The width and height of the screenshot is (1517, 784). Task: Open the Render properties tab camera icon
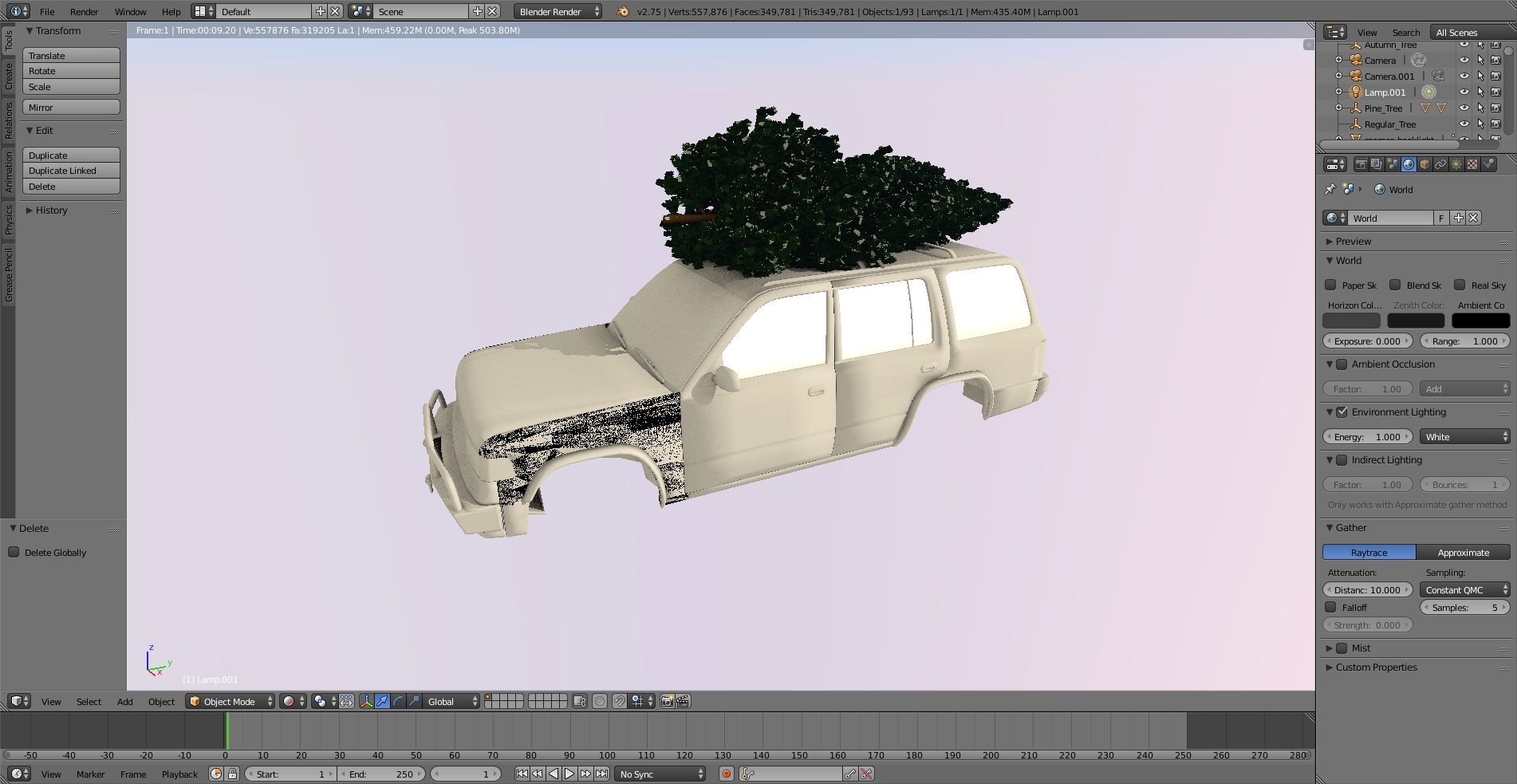click(1361, 164)
